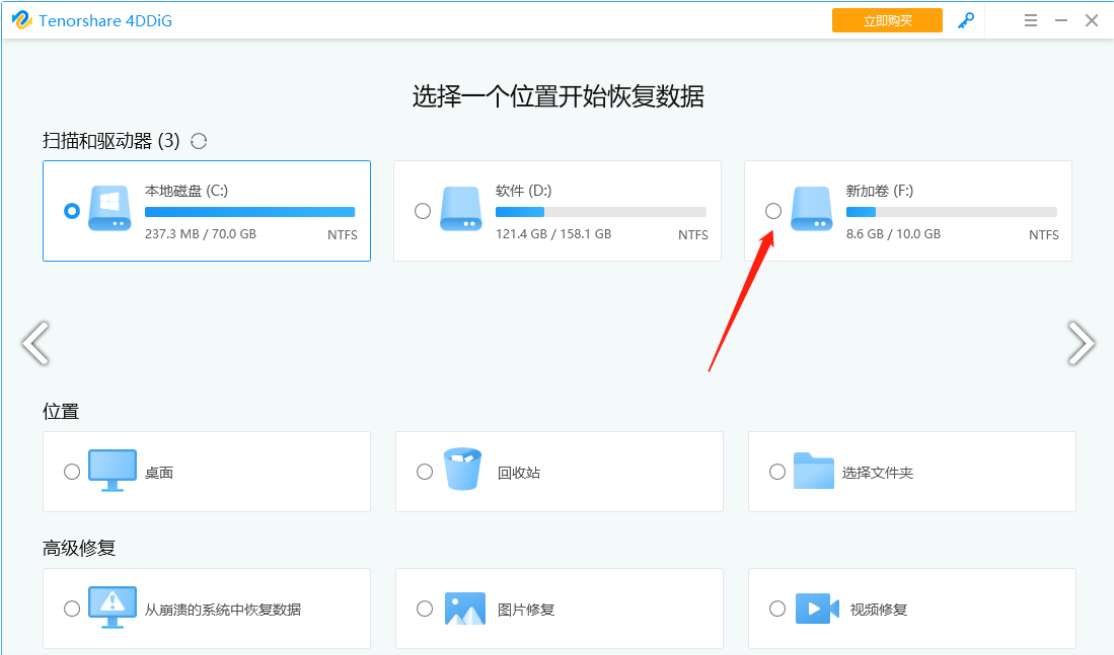The height and width of the screenshot is (655, 1114).
Task: Click the 扫描和驱动器 (3) heading
Action: coord(111,141)
